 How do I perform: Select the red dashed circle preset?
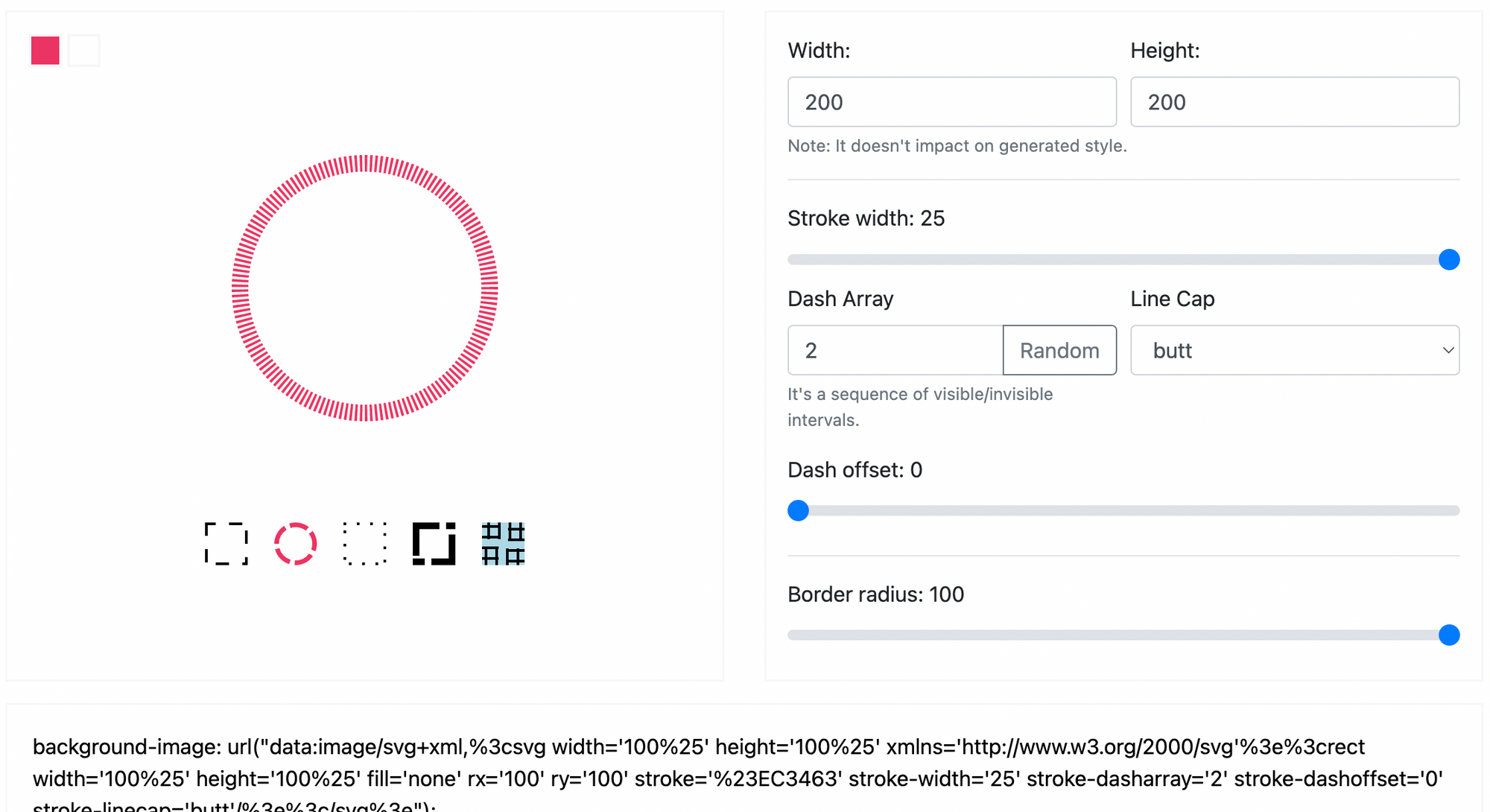click(x=296, y=544)
